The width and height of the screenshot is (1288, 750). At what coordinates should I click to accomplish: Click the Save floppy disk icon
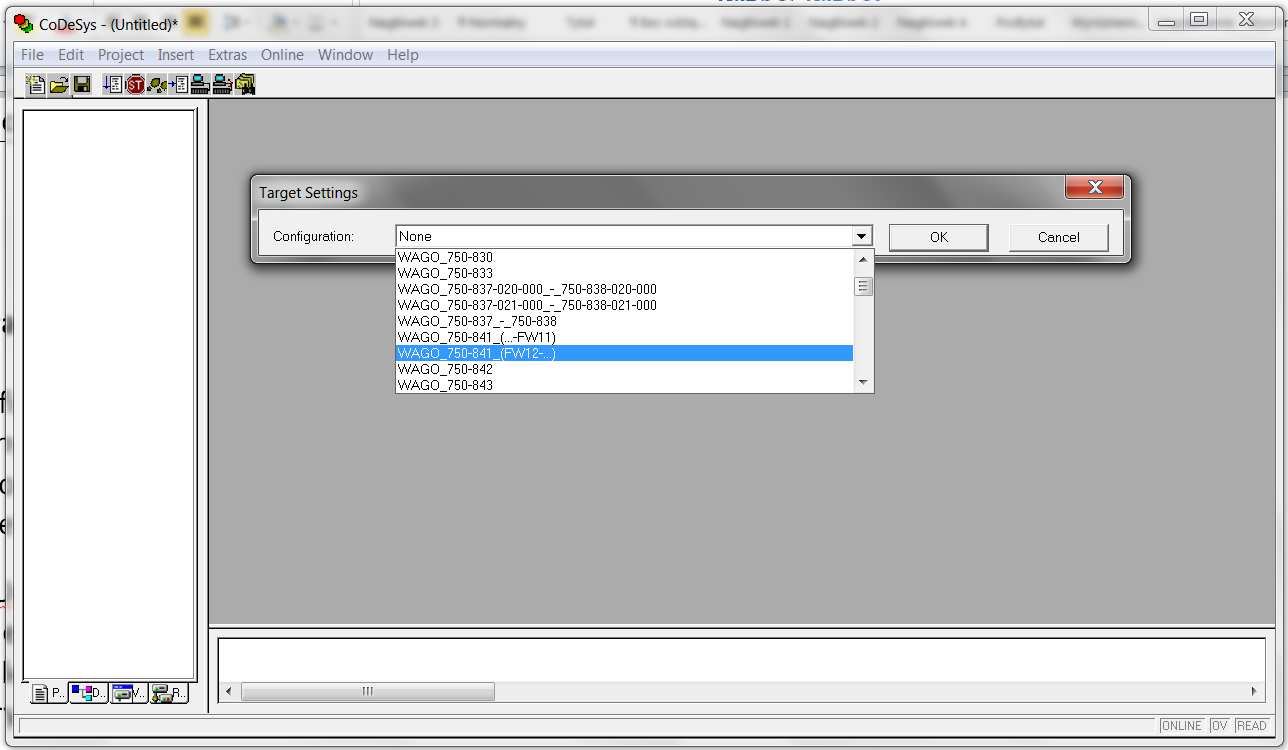82,84
